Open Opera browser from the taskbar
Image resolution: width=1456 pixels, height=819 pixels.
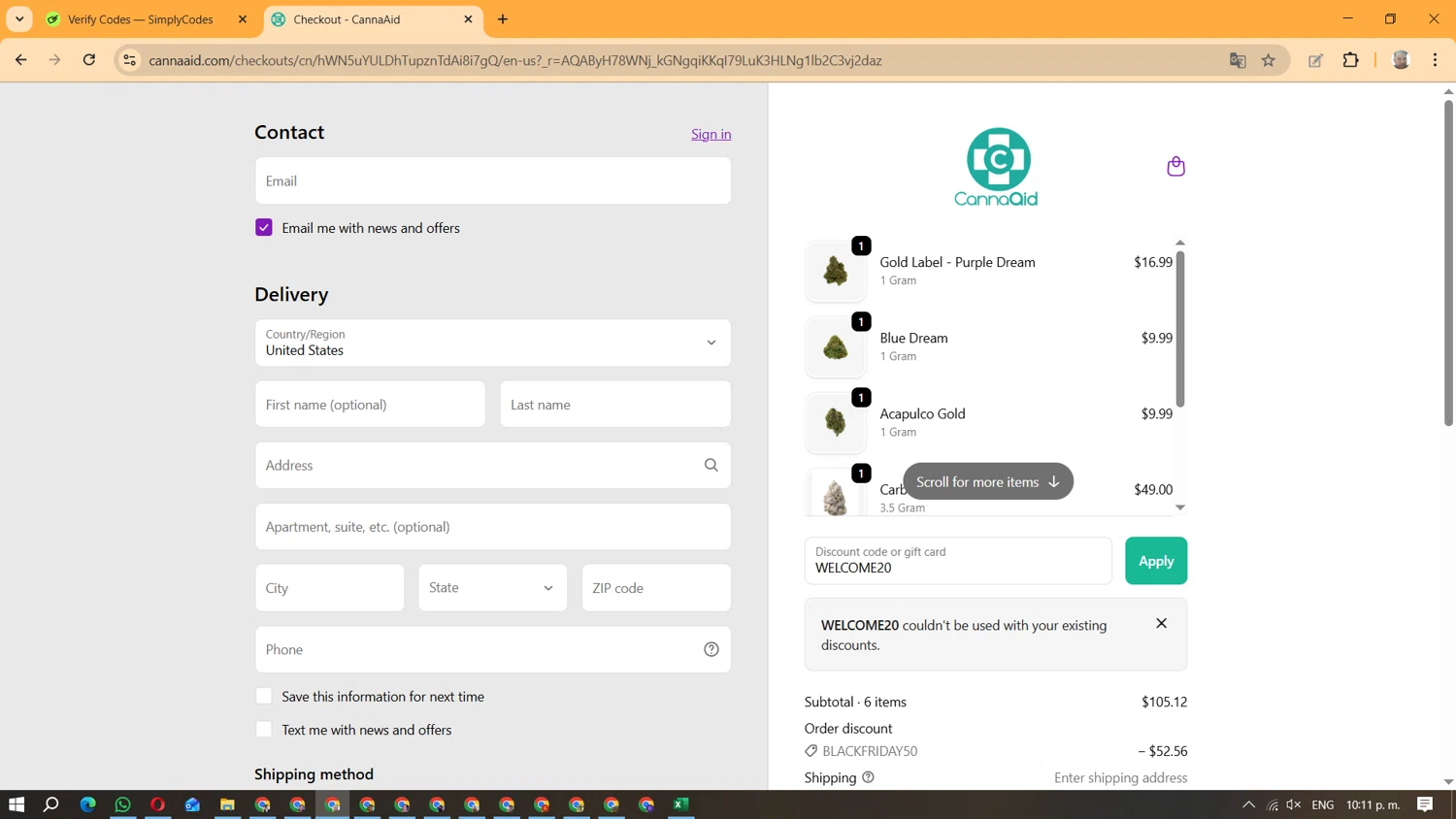157,804
